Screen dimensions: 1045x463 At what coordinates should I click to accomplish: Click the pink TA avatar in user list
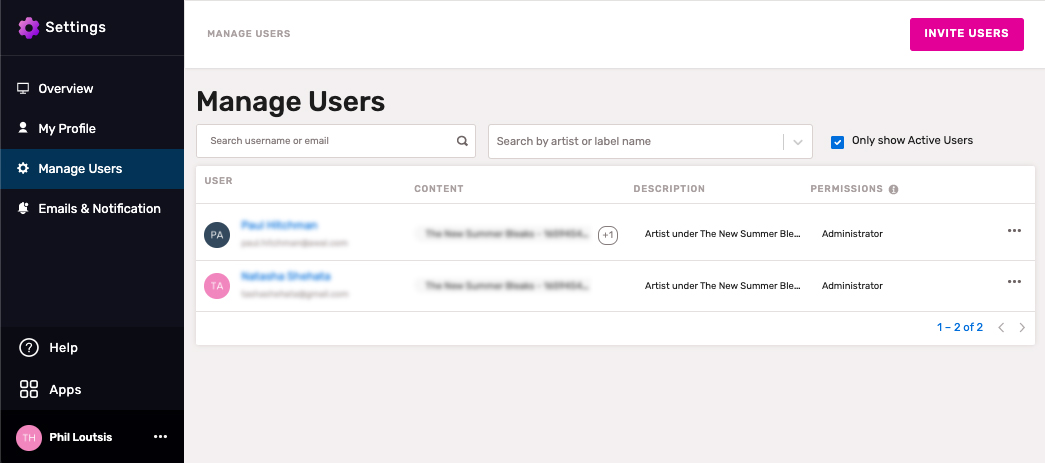click(217, 286)
